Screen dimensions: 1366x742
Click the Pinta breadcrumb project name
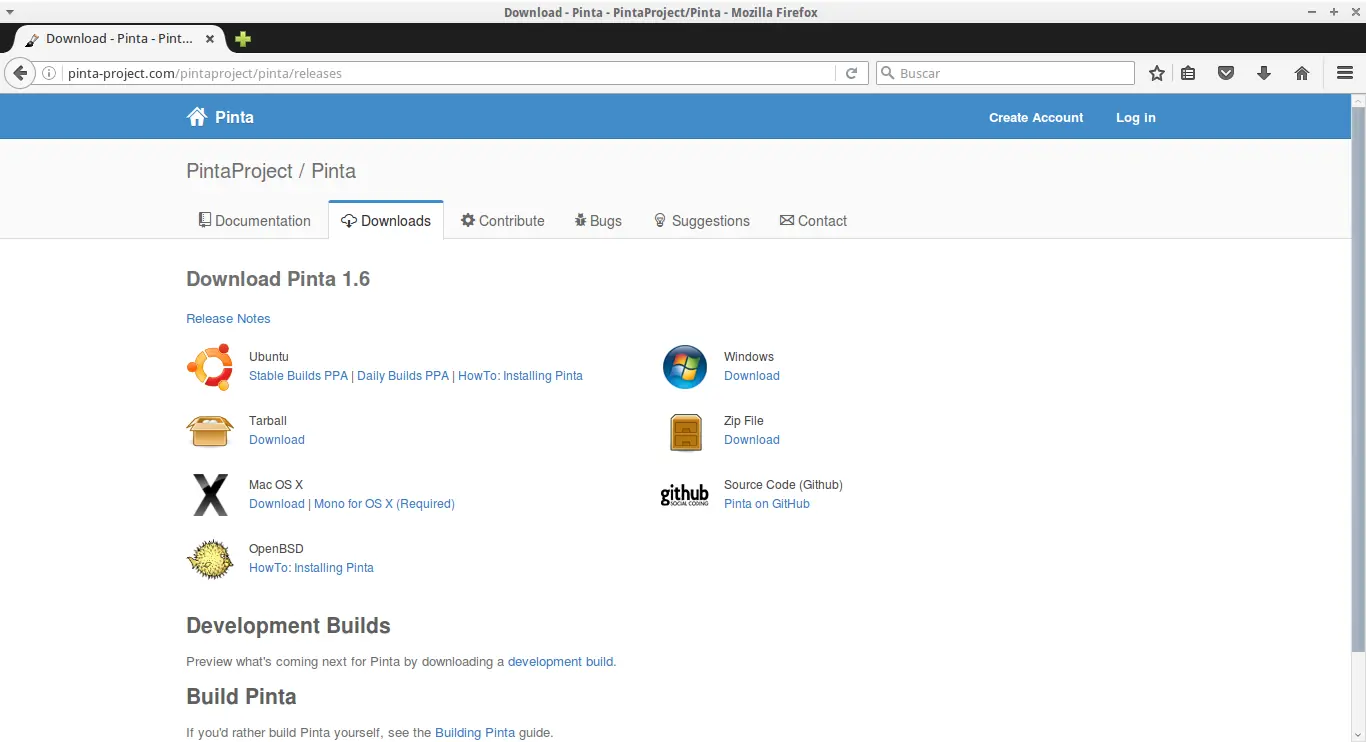[x=334, y=171]
